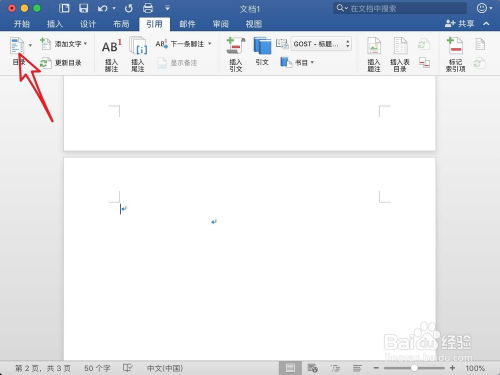Click the Save icon in title bar
The image size is (500, 375).
(x=83, y=8)
